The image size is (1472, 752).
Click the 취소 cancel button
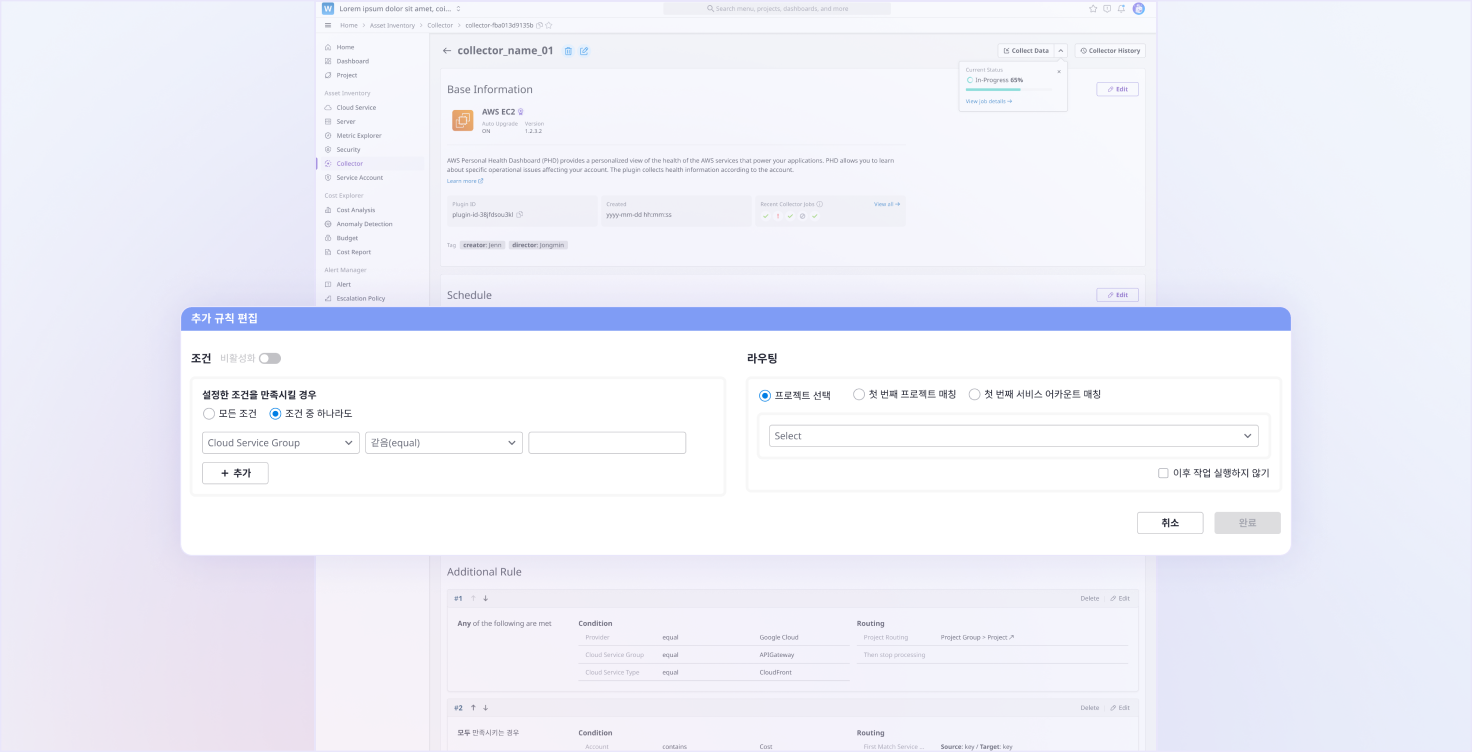[1169, 523]
